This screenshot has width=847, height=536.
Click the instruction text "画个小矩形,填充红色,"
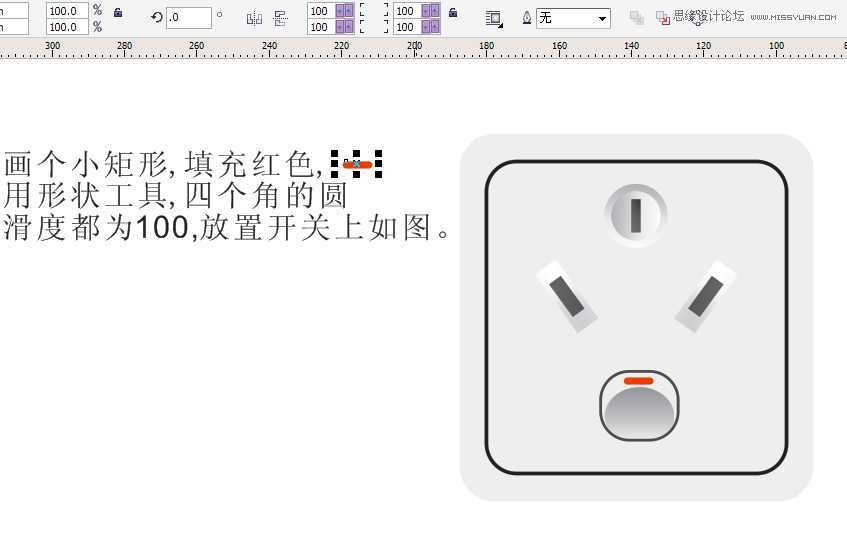tap(164, 164)
